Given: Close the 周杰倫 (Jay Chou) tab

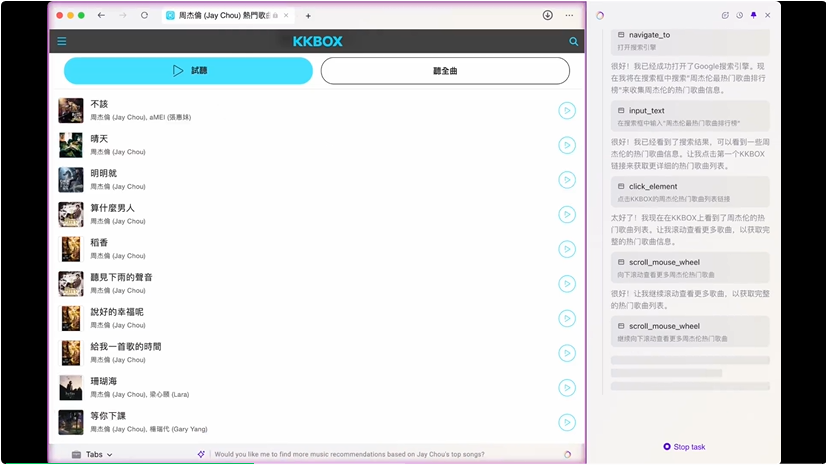Looking at the screenshot, I should (286, 16).
